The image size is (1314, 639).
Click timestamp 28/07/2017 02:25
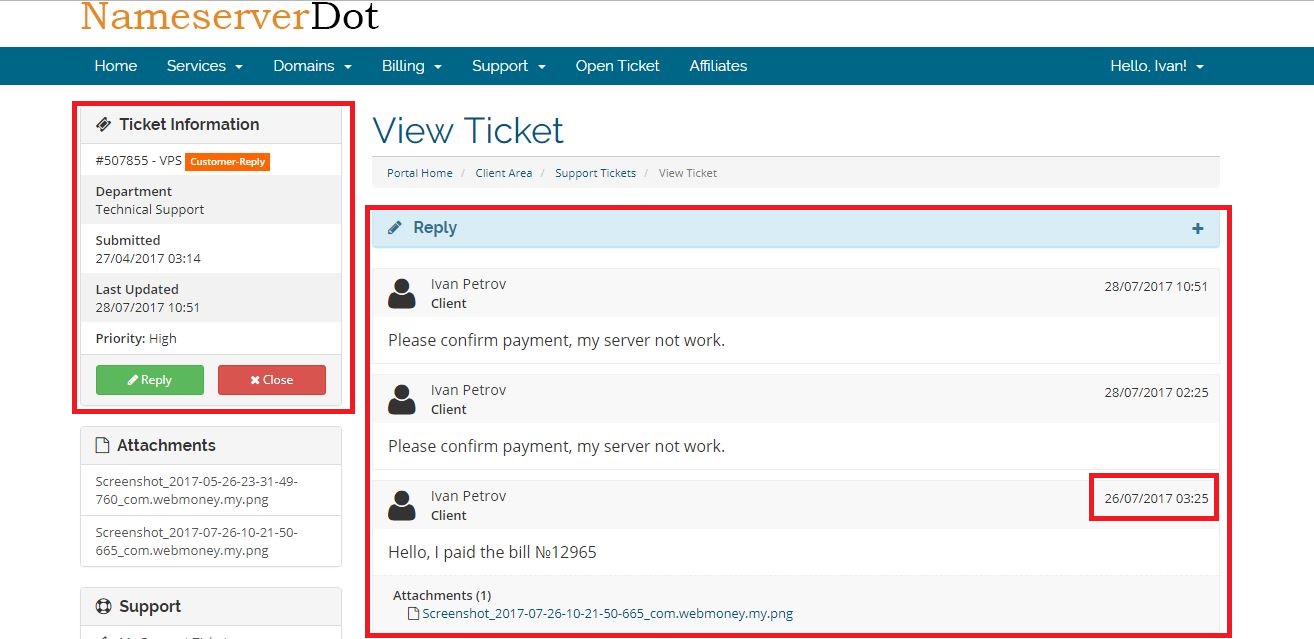click(1156, 392)
